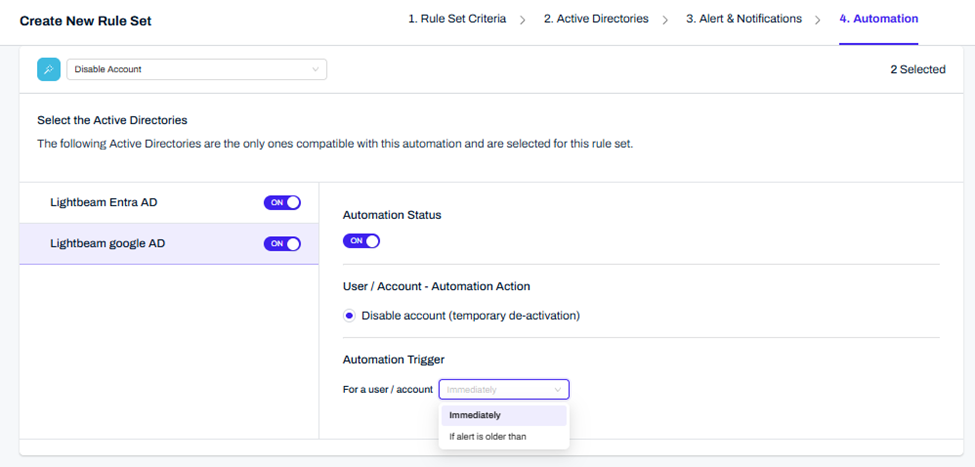
Task: Turn off the Lightbeam Entra AD toggle
Action: pyautogui.click(x=282, y=203)
